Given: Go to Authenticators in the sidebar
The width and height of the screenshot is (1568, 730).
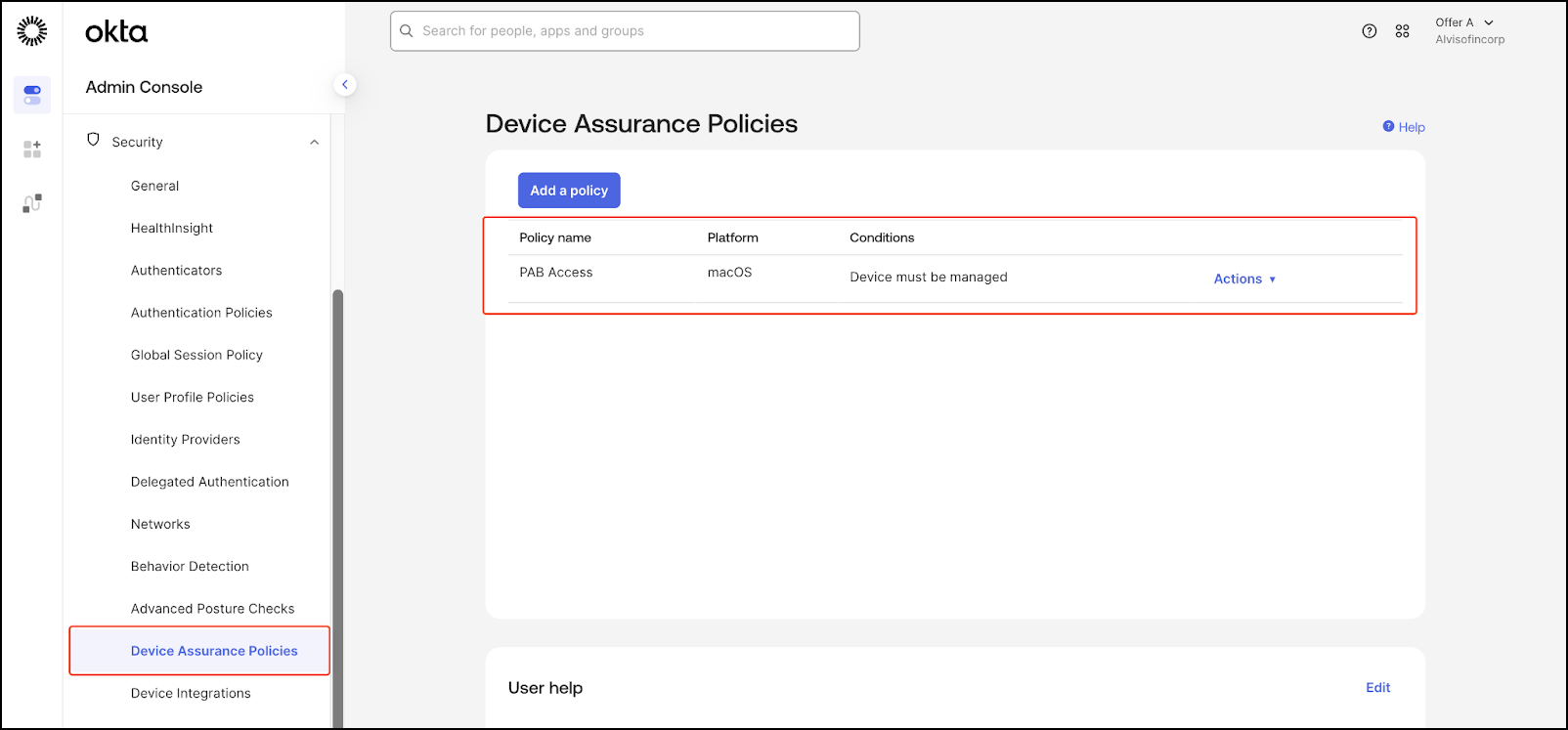Looking at the screenshot, I should 176,271.
